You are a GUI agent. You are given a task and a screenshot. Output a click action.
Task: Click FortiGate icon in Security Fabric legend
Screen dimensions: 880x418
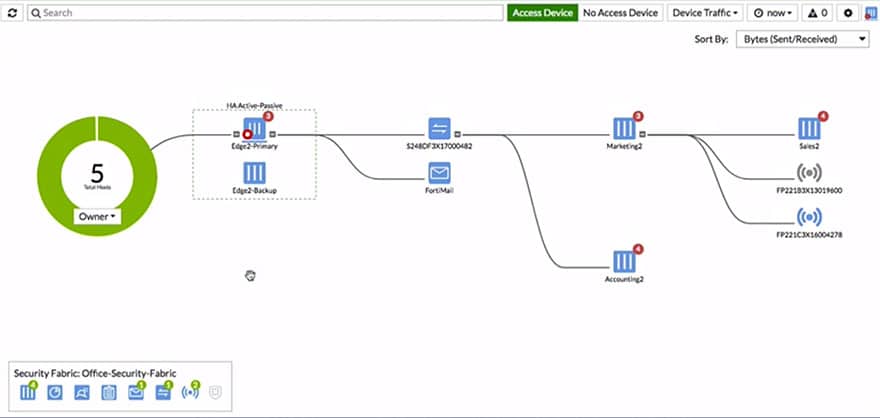pyautogui.click(x=28, y=392)
